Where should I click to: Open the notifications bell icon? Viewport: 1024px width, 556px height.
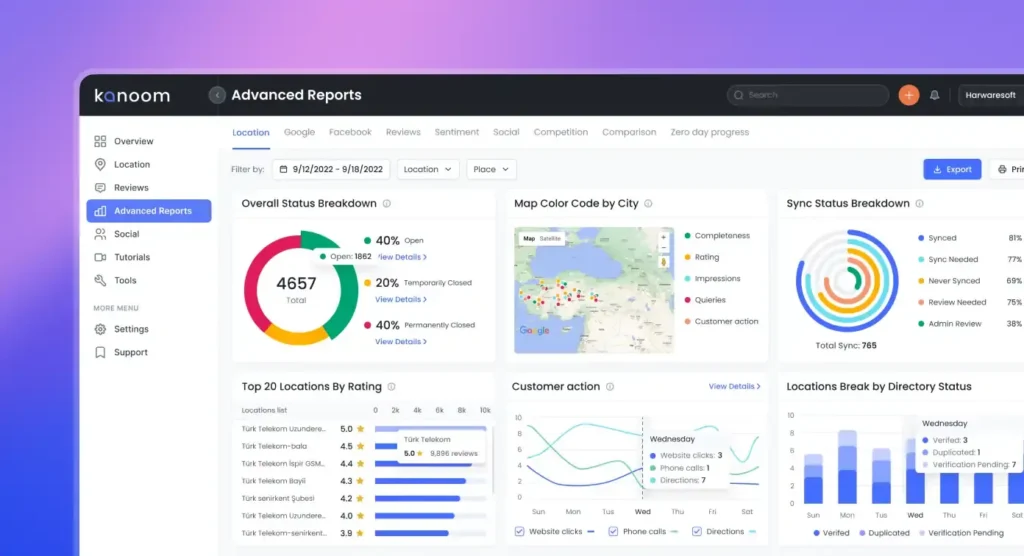tap(934, 96)
